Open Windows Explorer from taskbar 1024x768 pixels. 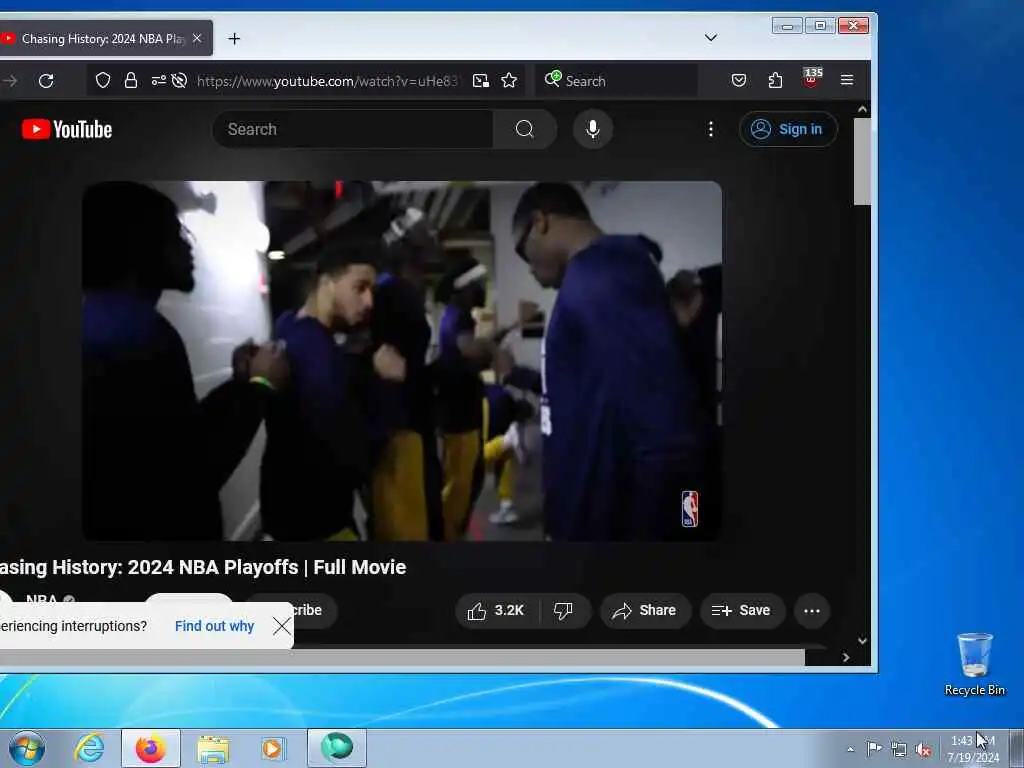[x=213, y=748]
